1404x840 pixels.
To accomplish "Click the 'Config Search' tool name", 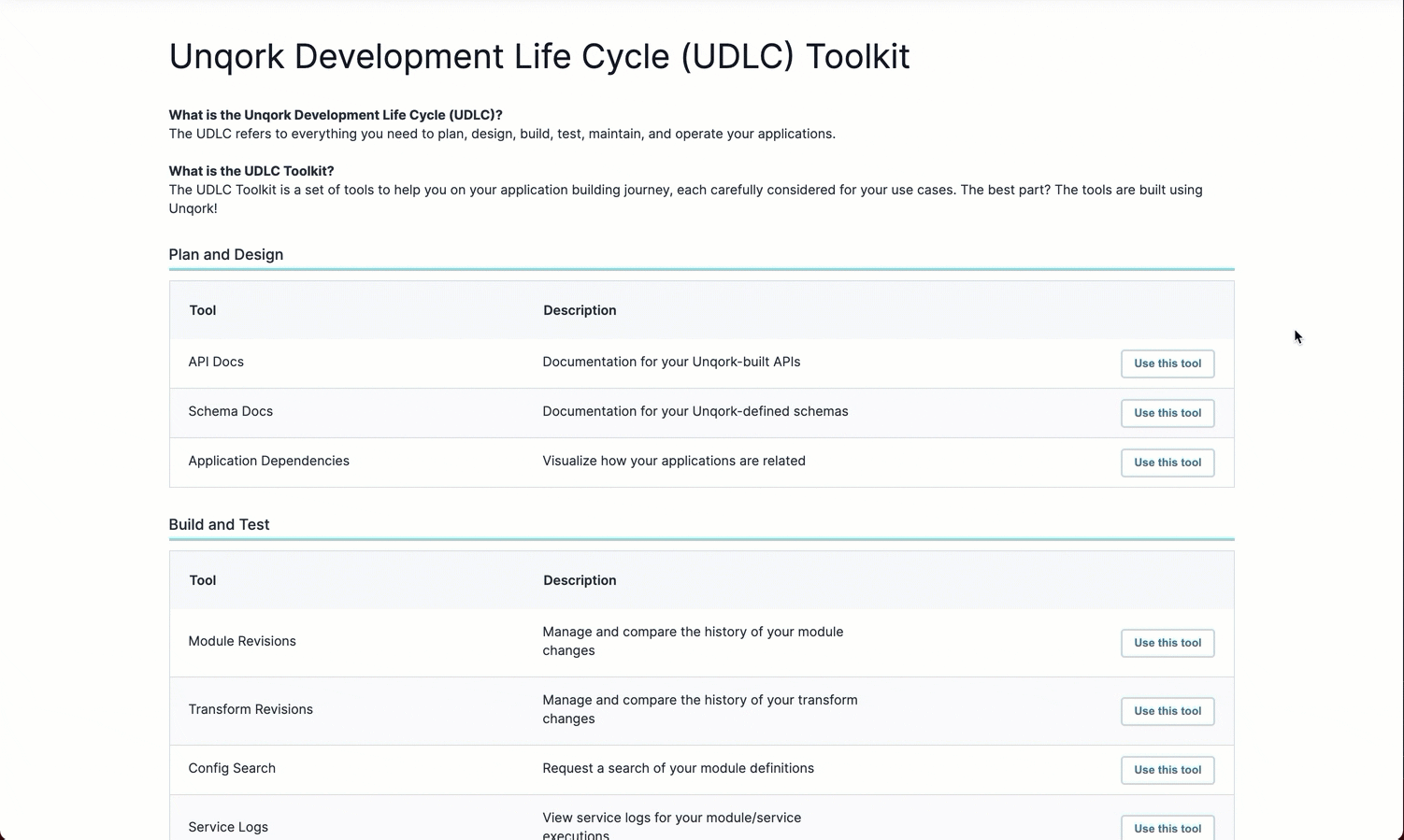I will tap(232, 768).
